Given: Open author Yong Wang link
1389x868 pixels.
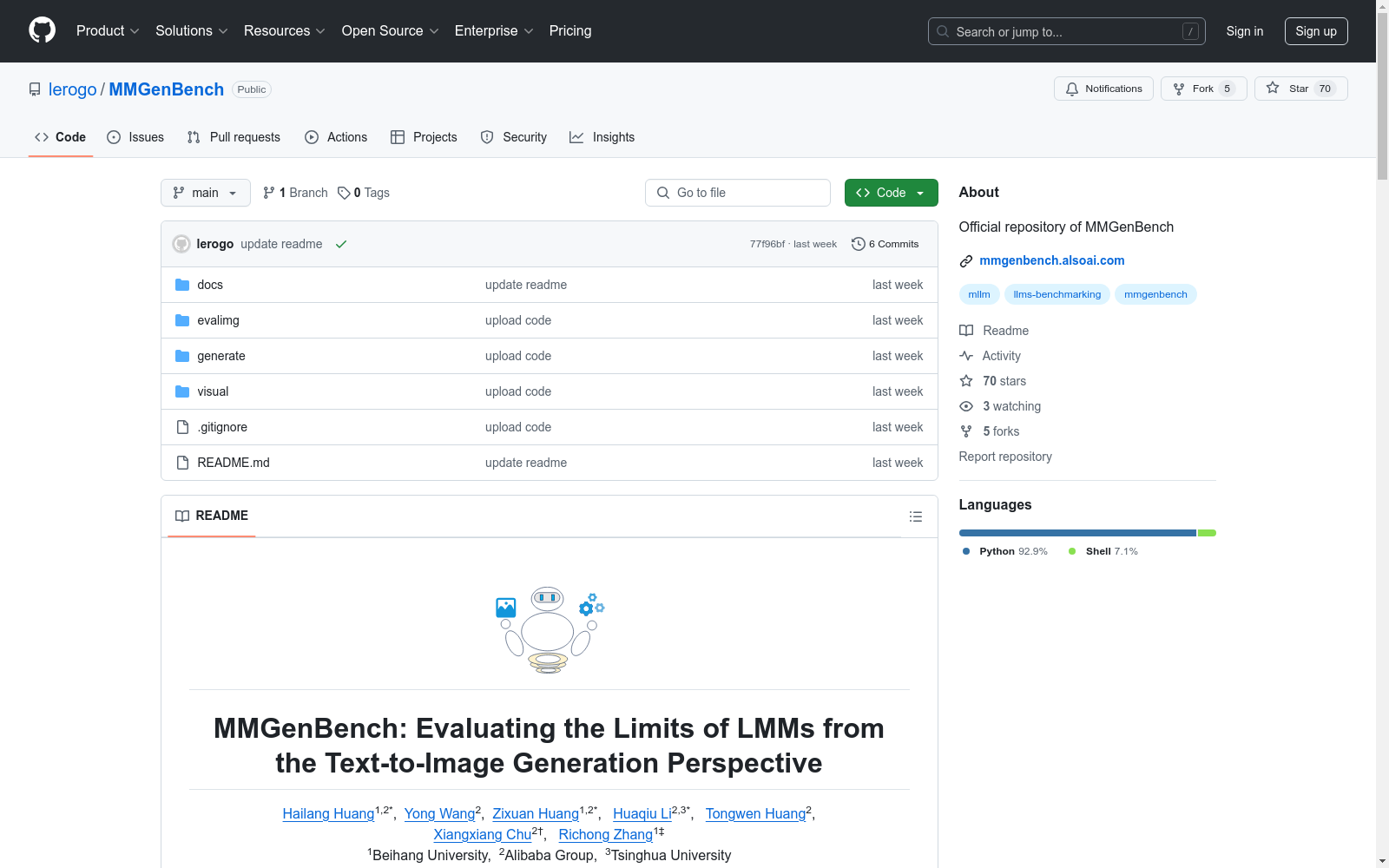Looking at the screenshot, I should 439,813.
